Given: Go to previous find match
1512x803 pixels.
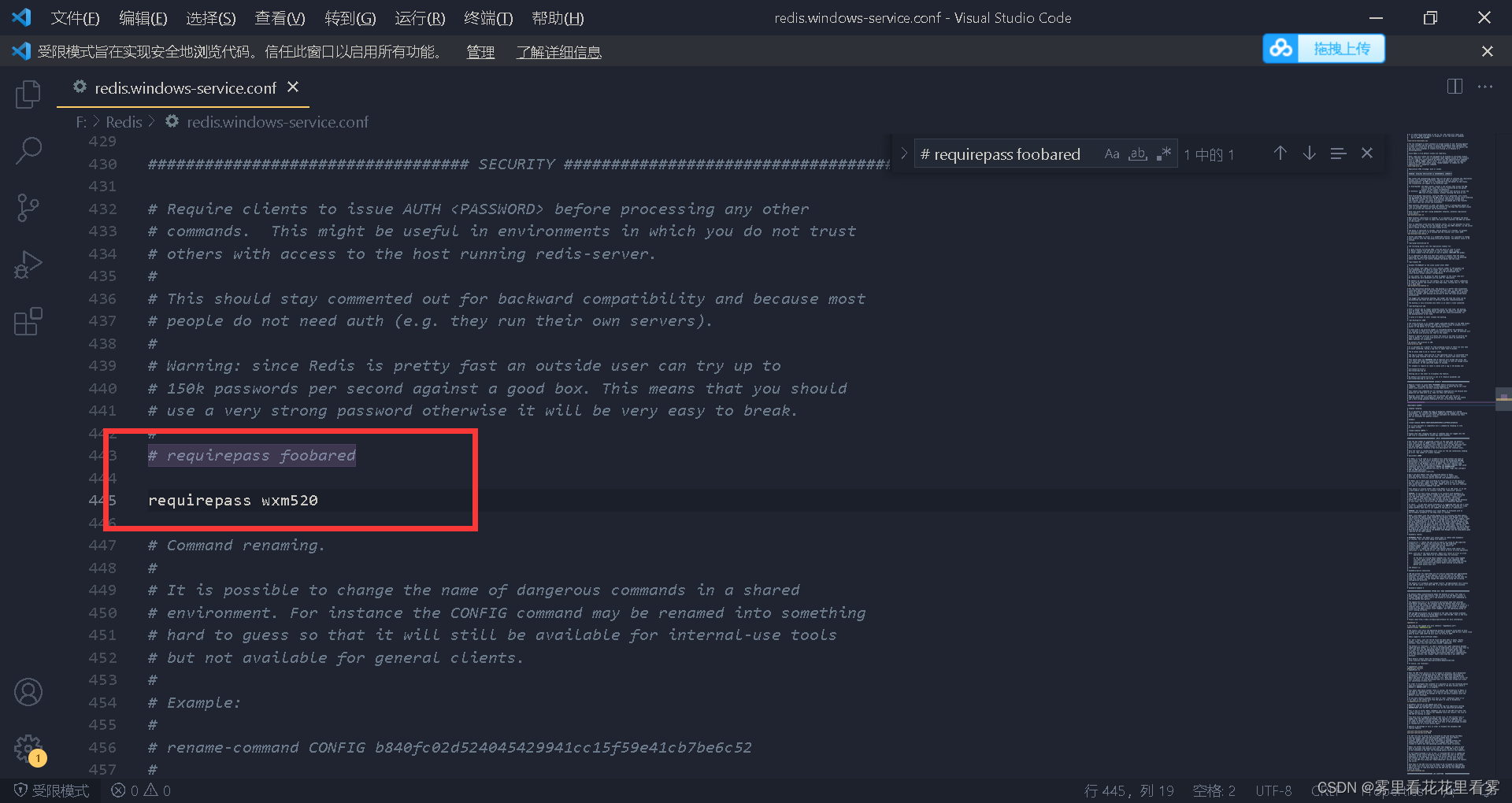Looking at the screenshot, I should click(1280, 153).
